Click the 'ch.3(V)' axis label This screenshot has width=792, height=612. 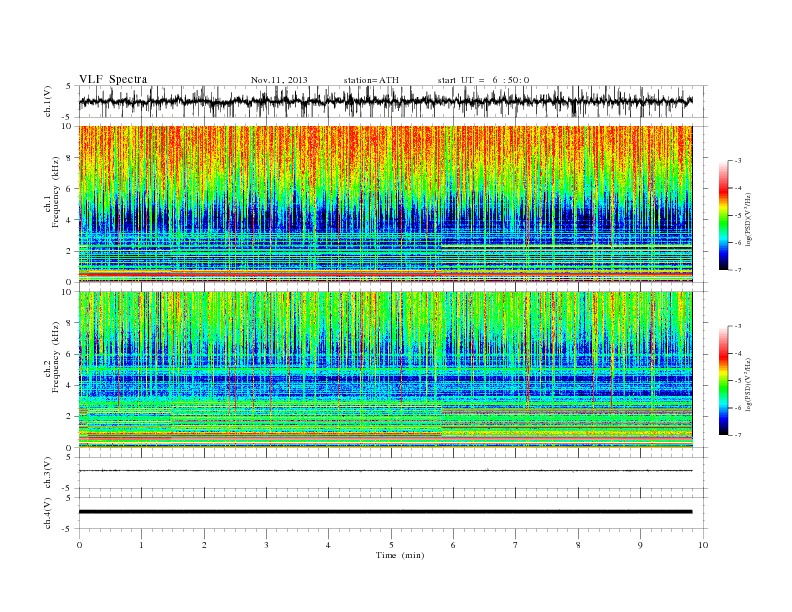click(x=48, y=473)
